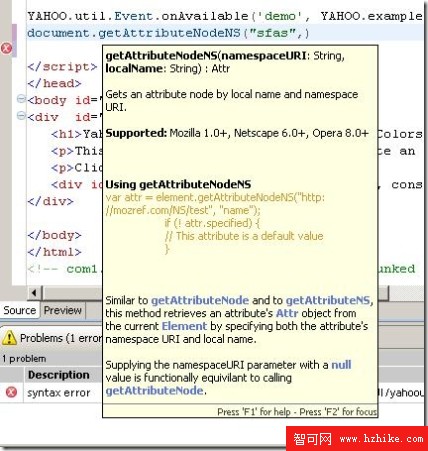Click the red error marker in the editor gutter
Screen dimensions: 428x451
click(6, 49)
